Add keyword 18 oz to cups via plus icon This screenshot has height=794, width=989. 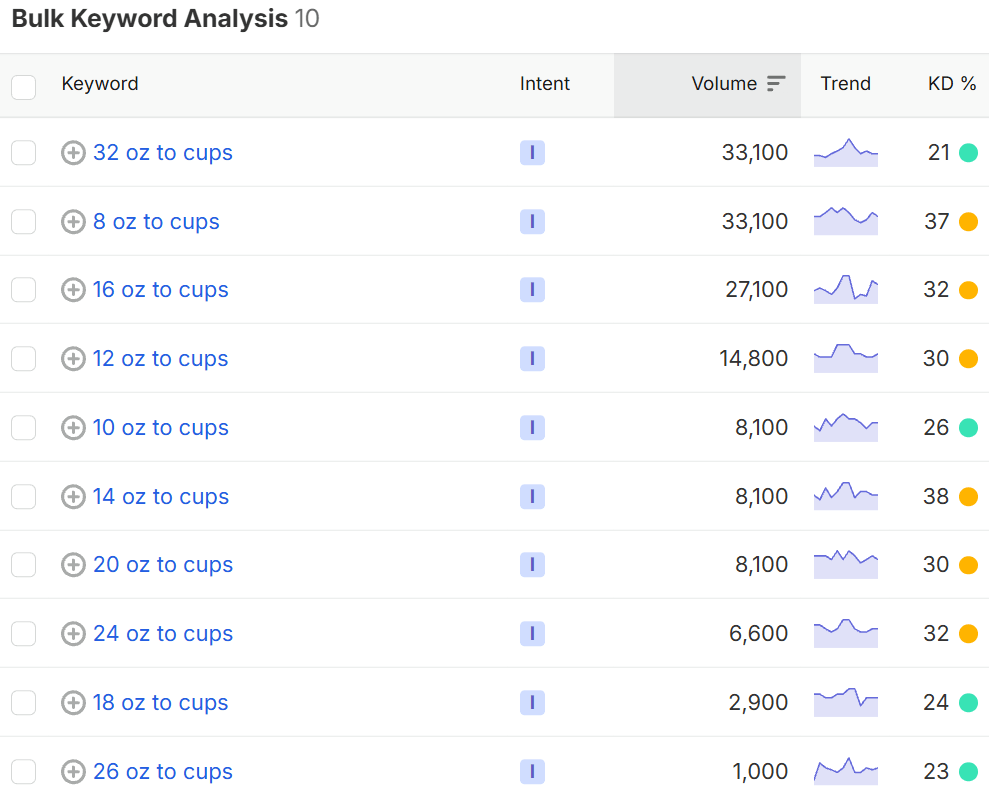pos(73,703)
